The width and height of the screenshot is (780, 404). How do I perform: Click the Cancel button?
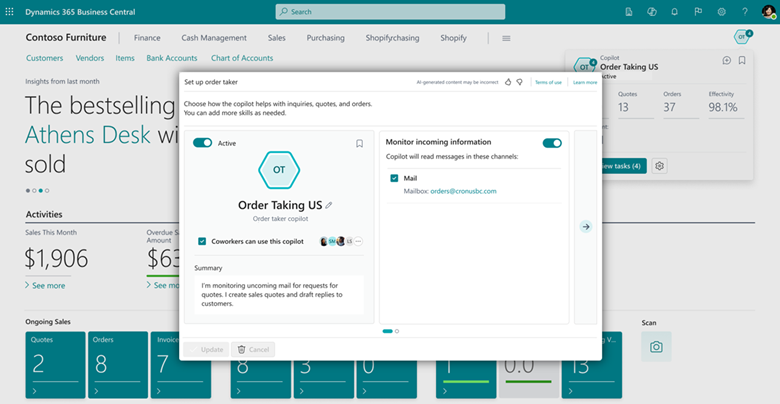coord(253,349)
